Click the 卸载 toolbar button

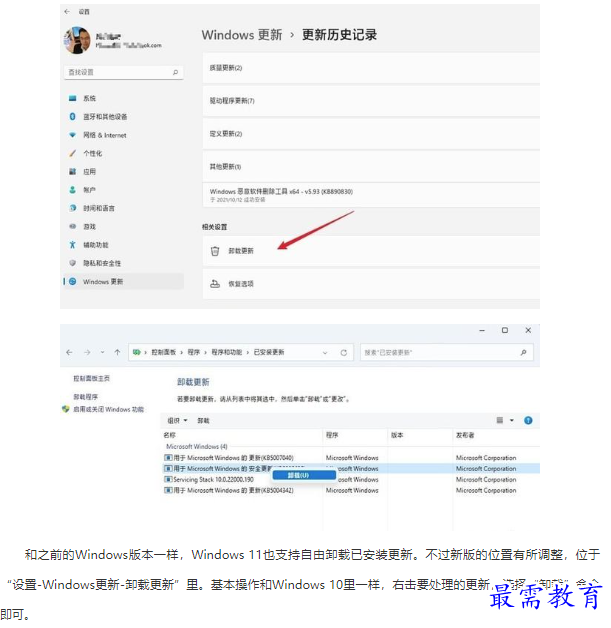click(x=203, y=421)
